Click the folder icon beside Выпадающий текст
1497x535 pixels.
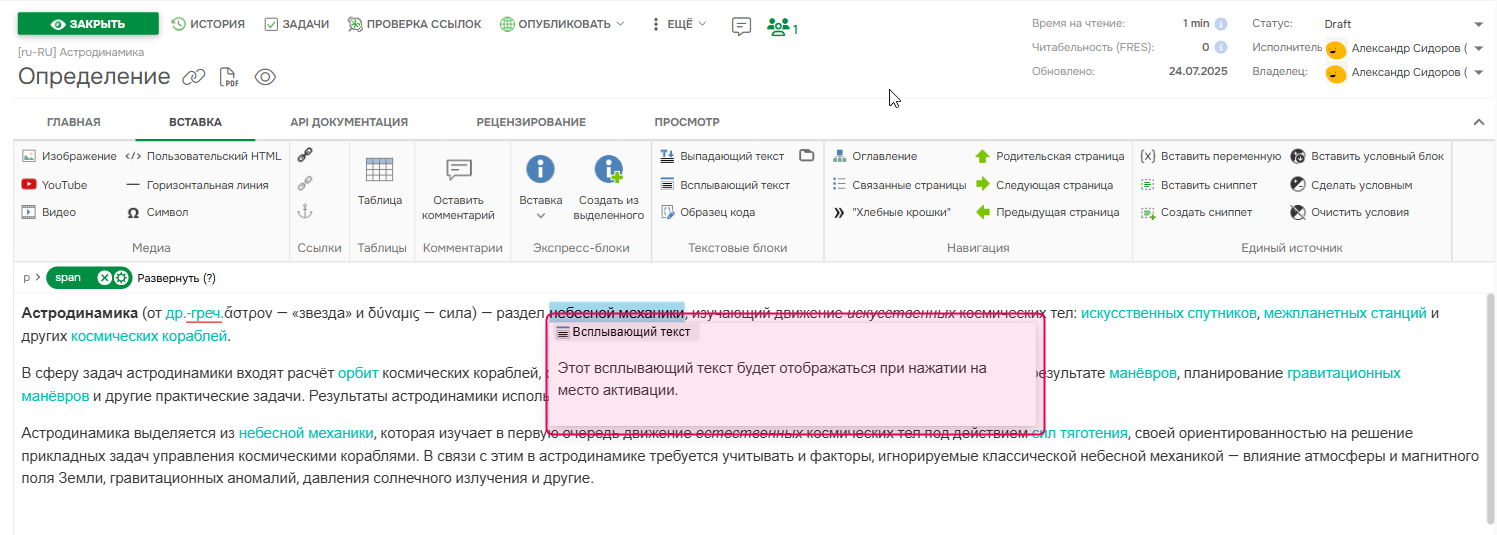pyautogui.click(x=807, y=155)
